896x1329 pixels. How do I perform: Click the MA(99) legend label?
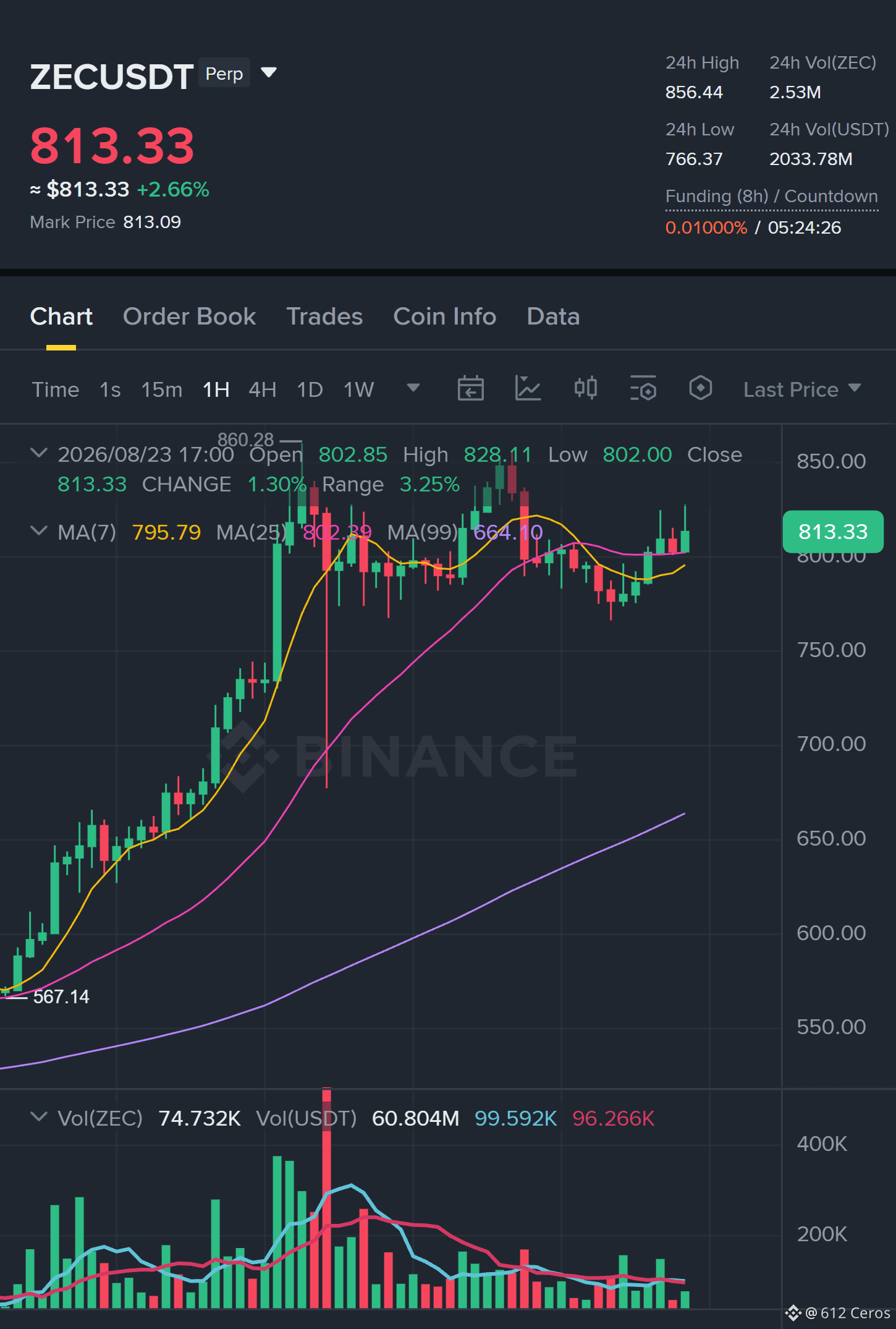click(x=423, y=532)
